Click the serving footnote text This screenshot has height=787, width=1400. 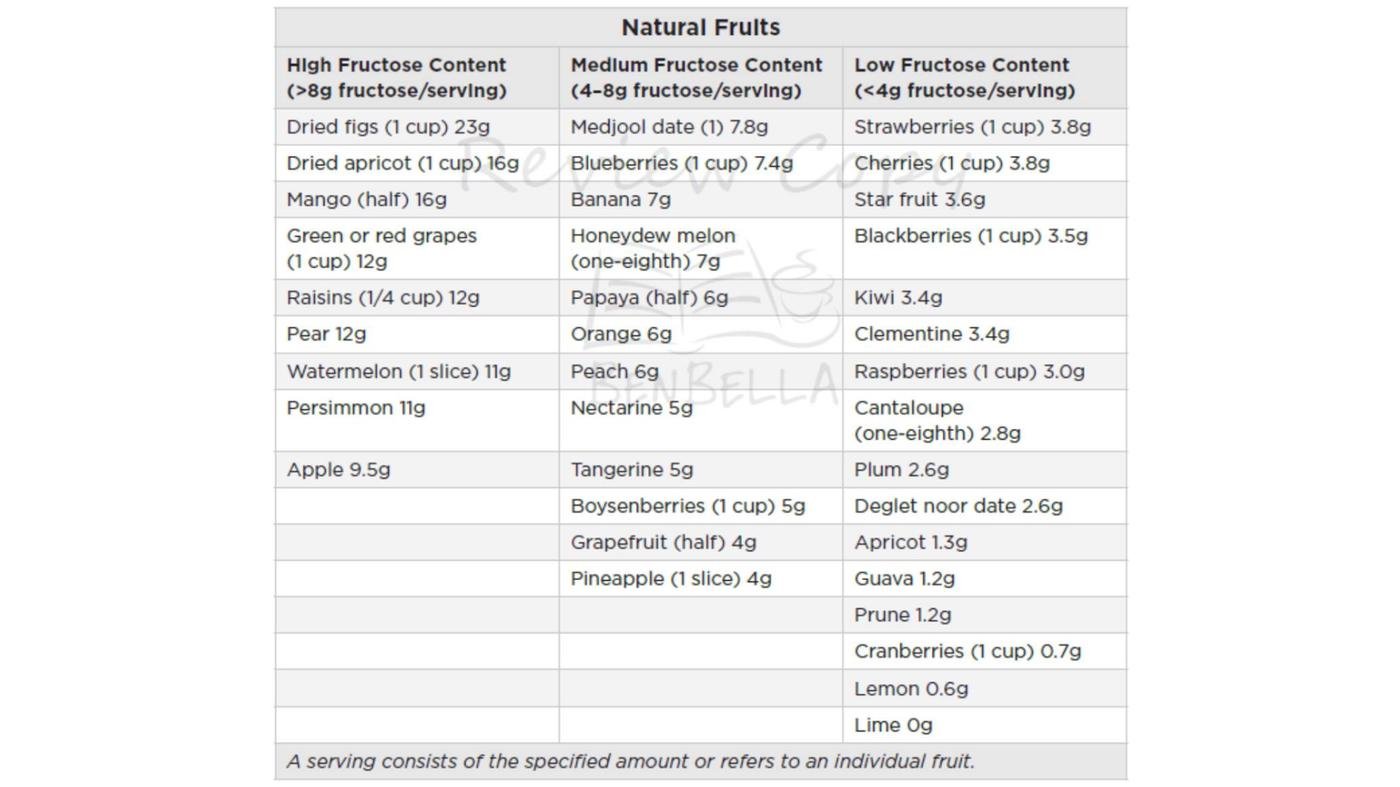[630, 761]
